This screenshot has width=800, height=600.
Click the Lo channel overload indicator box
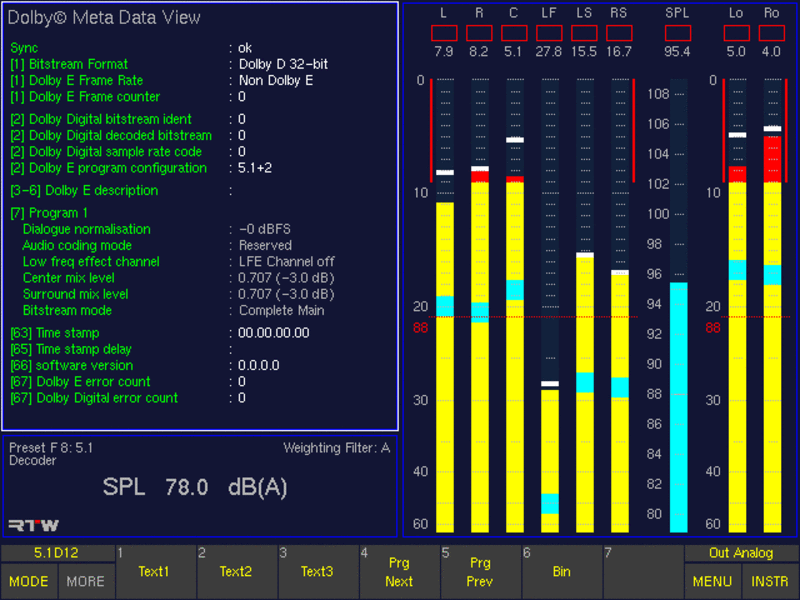(x=737, y=33)
